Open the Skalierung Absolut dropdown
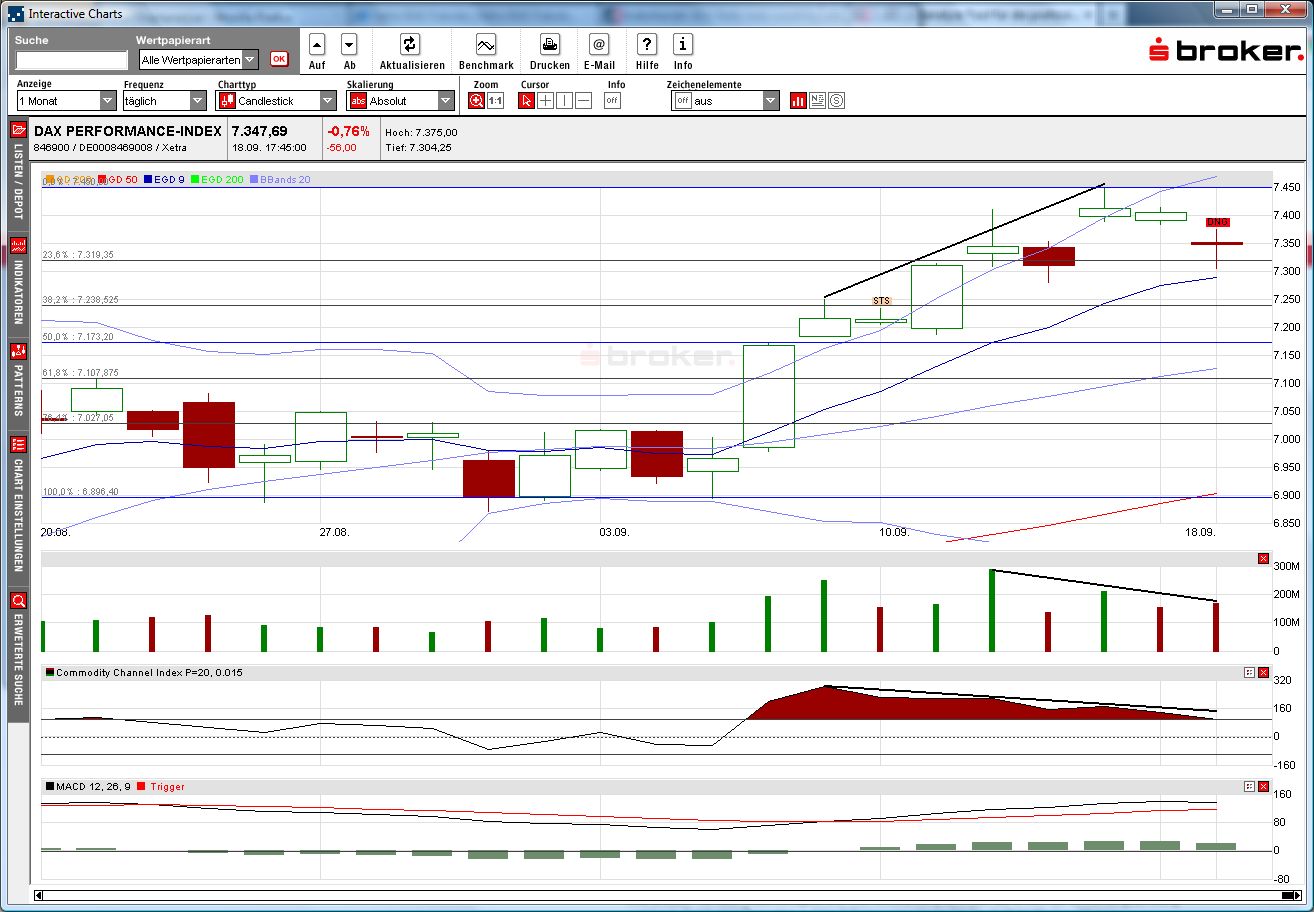The width and height of the screenshot is (1314, 912). tap(401, 101)
